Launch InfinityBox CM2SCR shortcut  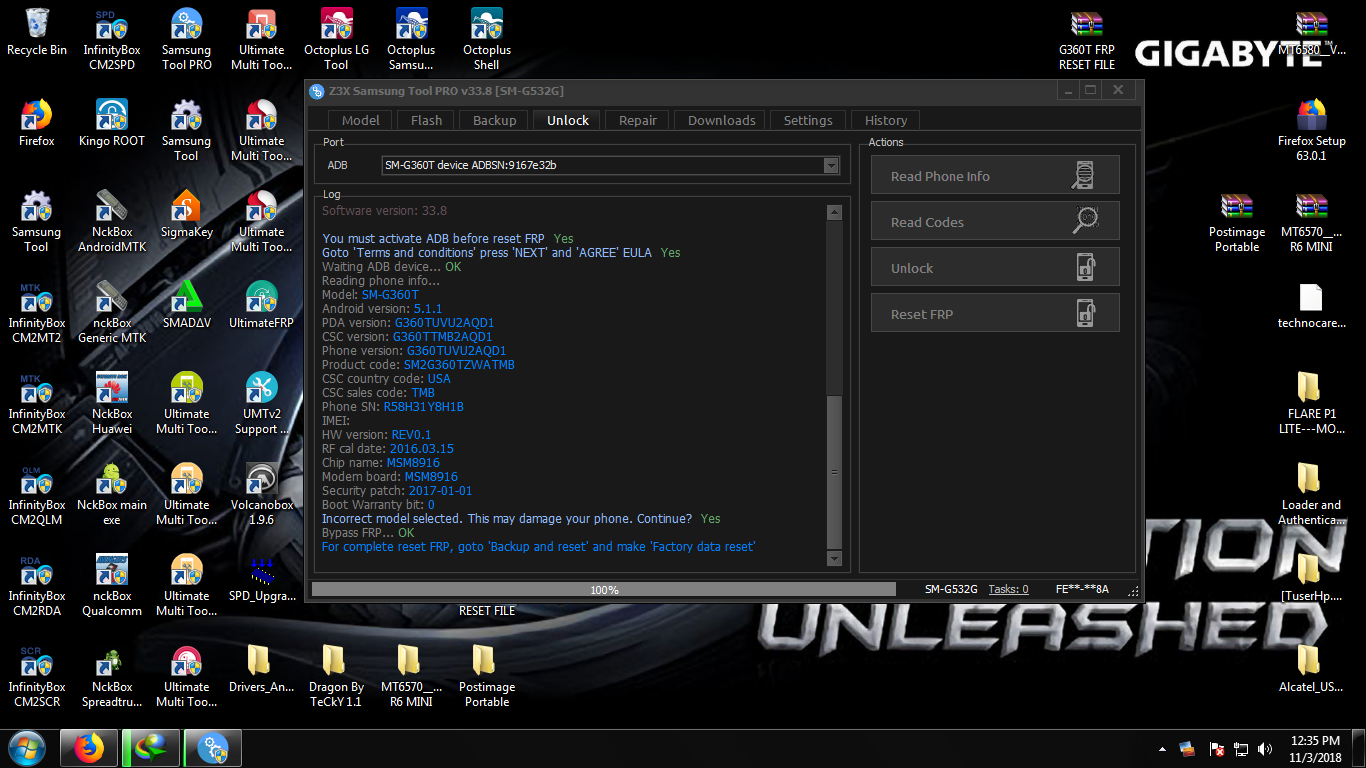[35, 676]
